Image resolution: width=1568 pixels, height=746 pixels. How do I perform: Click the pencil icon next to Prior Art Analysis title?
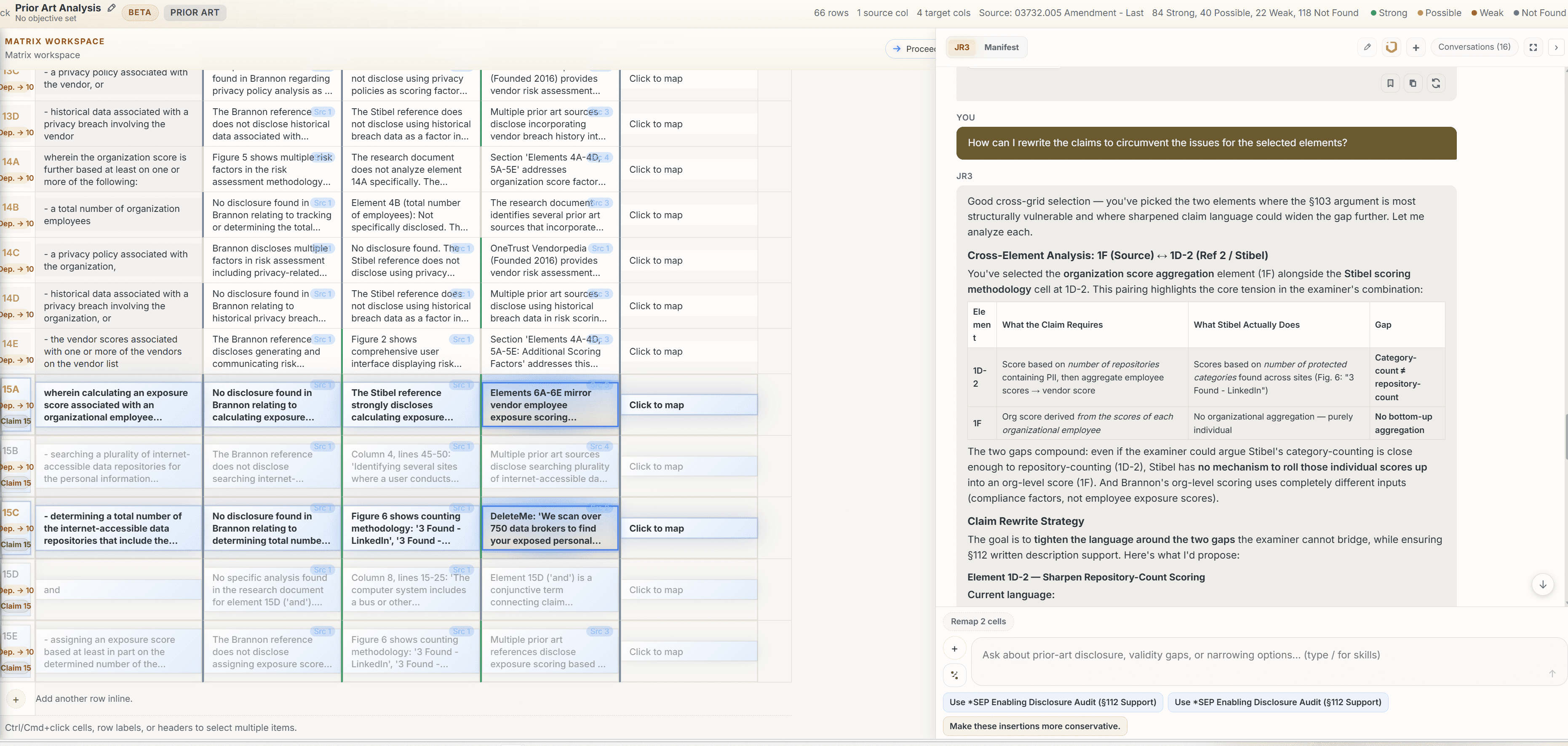point(111,8)
